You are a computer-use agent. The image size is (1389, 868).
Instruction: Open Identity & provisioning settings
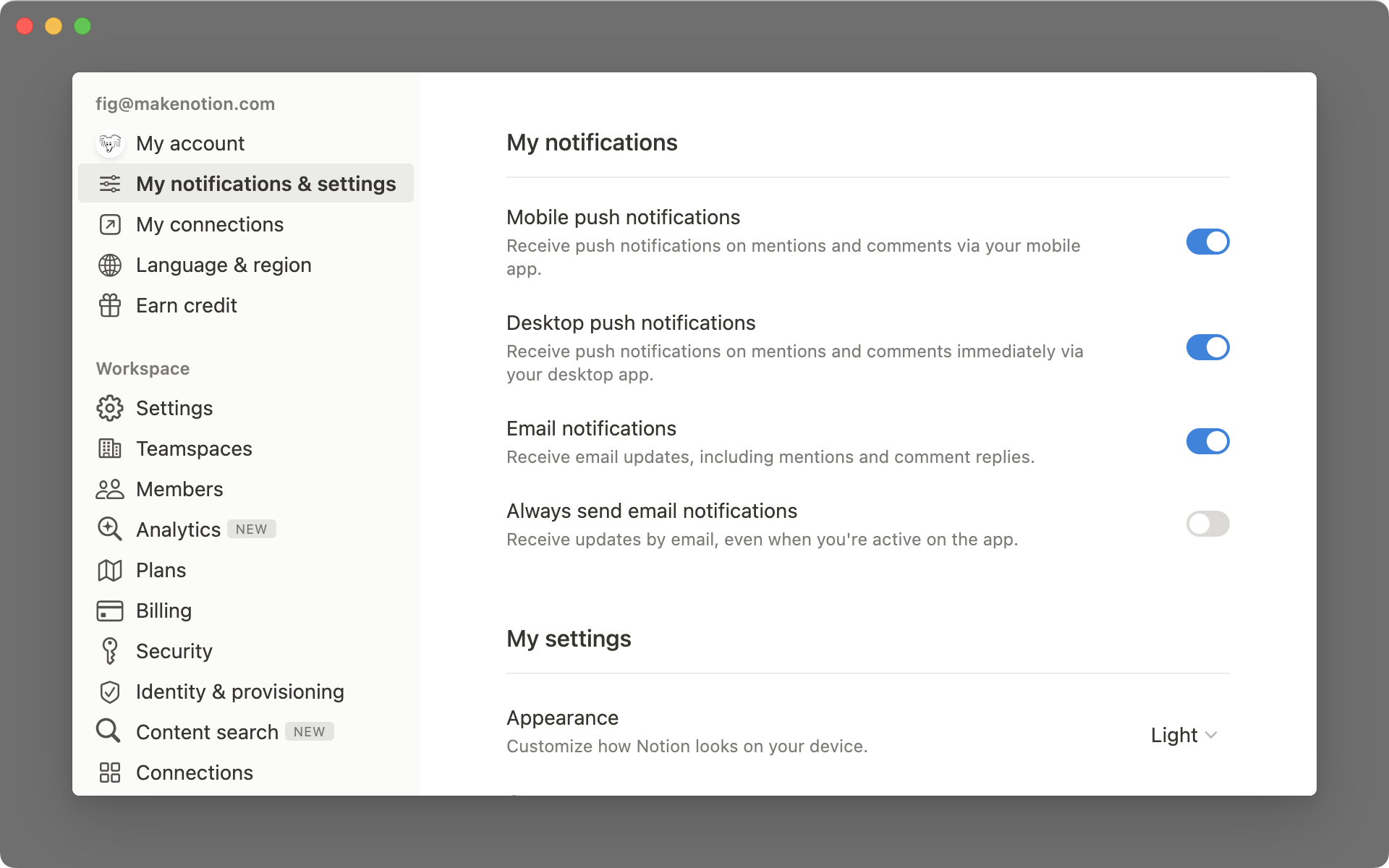pyautogui.click(x=240, y=691)
